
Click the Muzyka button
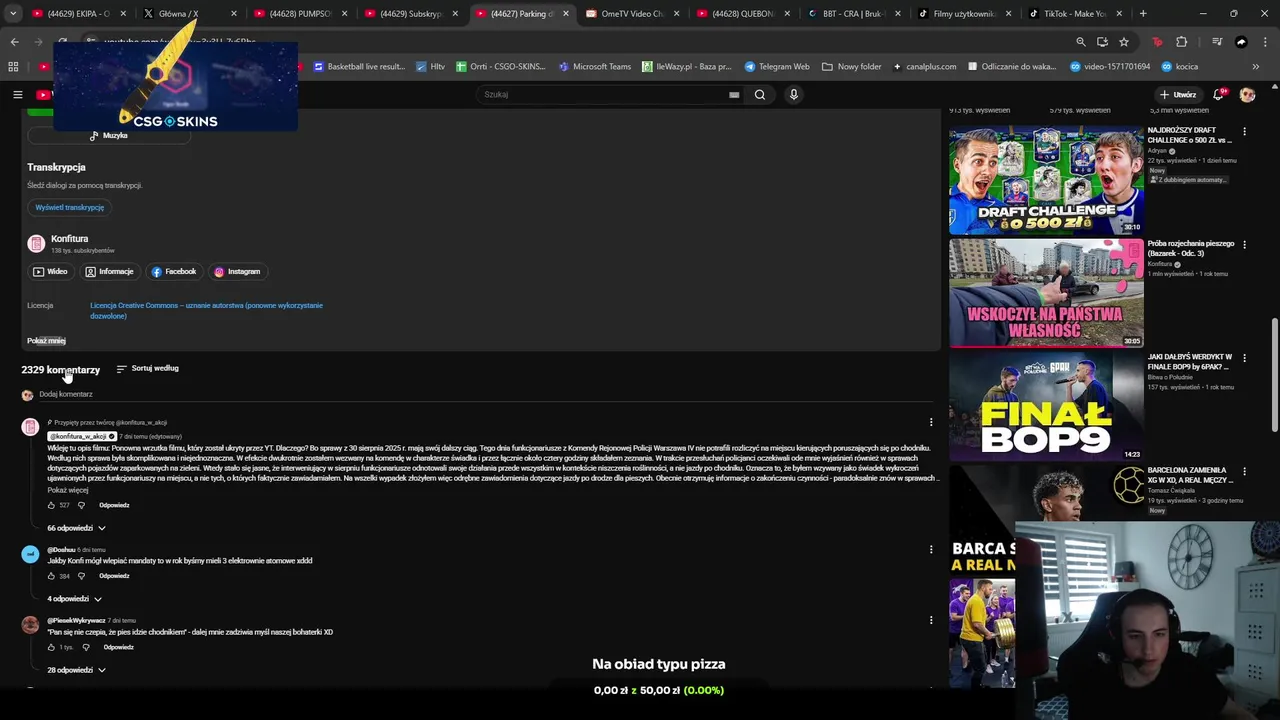[109, 135]
